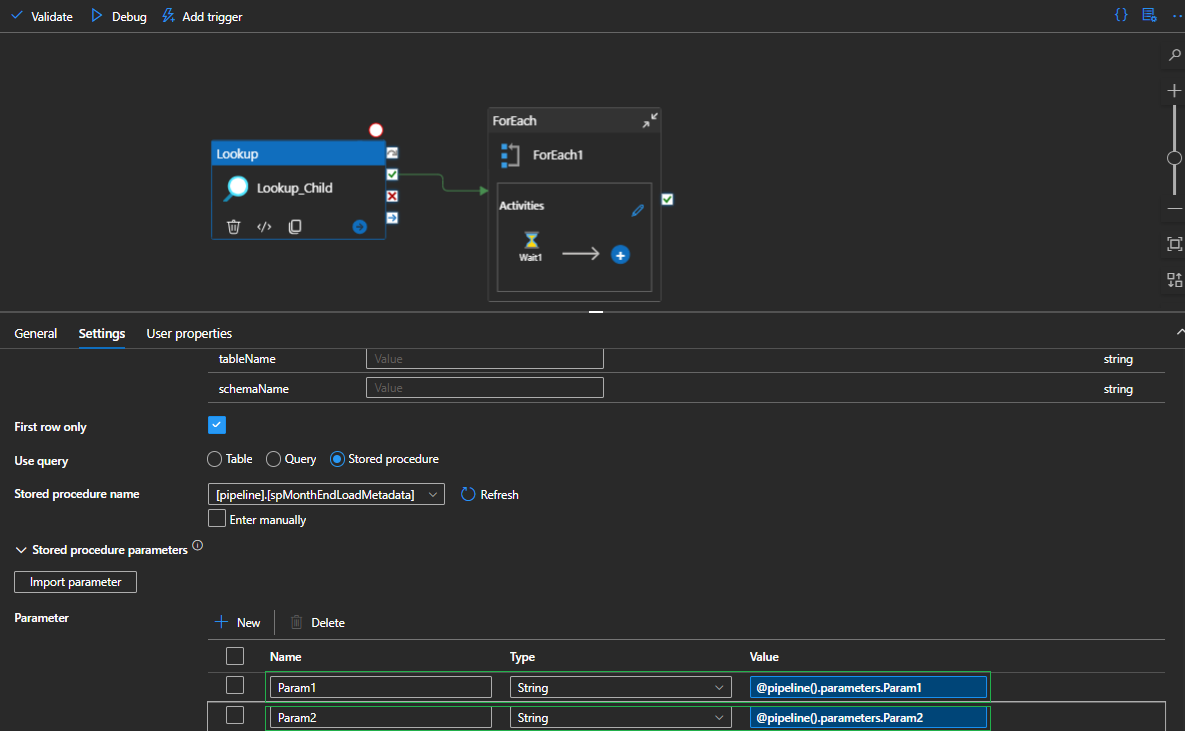Click the Param1 name input field
The width and height of the screenshot is (1185, 731).
[x=381, y=687]
